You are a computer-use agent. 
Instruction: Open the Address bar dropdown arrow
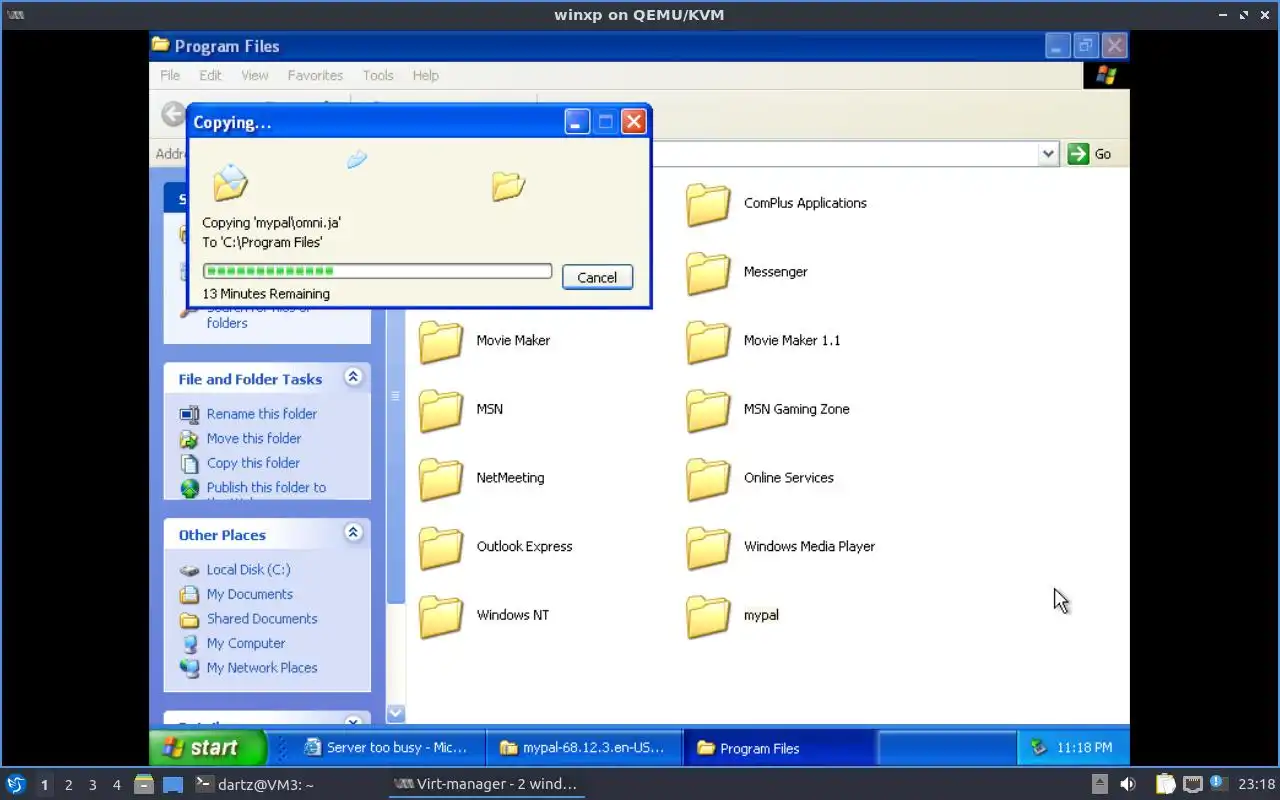pyautogui.click(x=1048, y=154)
